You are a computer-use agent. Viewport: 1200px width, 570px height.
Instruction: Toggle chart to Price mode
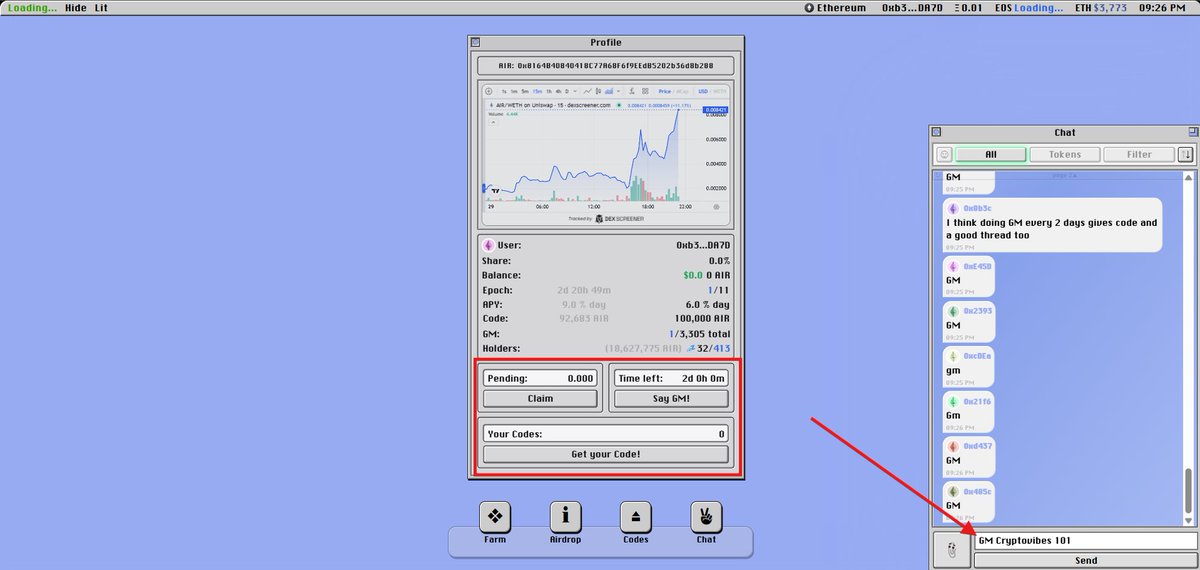tap(664, 91)
